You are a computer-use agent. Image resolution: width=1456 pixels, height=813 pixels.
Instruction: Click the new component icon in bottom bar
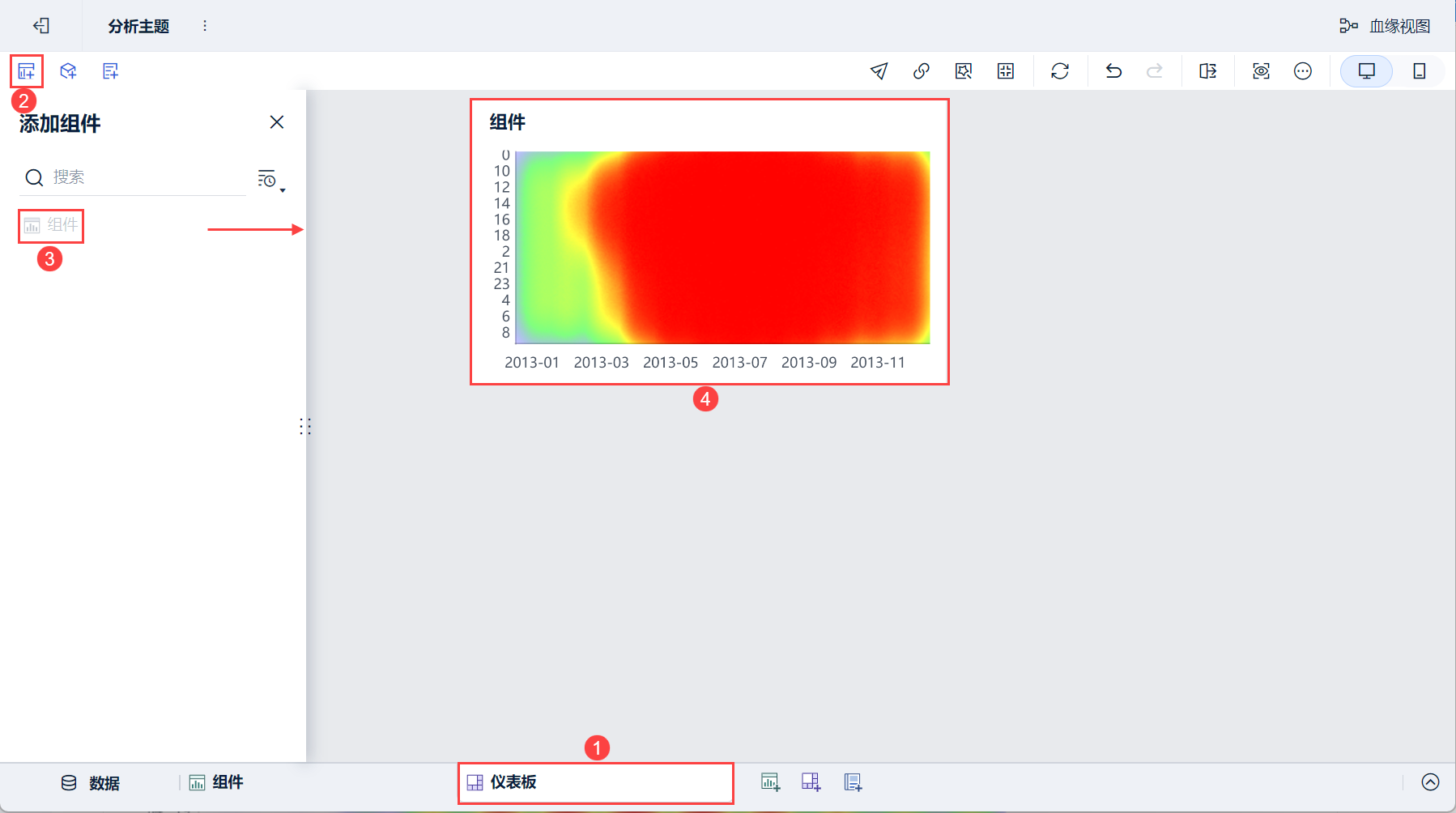pos(770,782)
